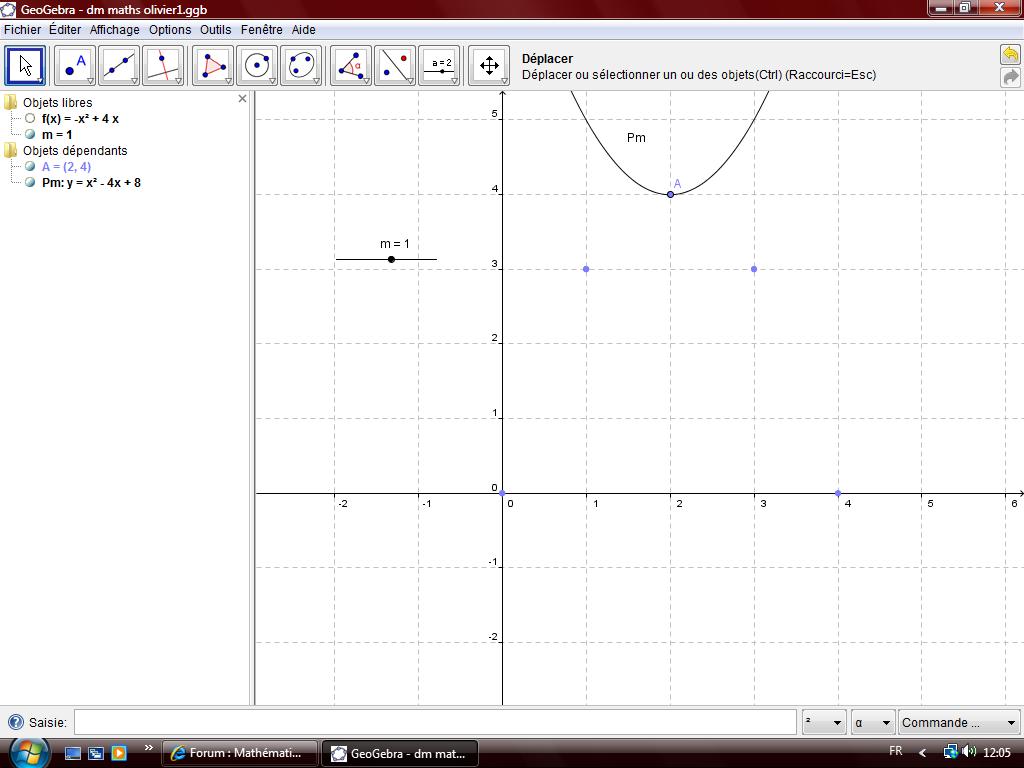Pick the Slider (a=2) tool
Viewport: 1024px width, 768px height.
[439, 66]
